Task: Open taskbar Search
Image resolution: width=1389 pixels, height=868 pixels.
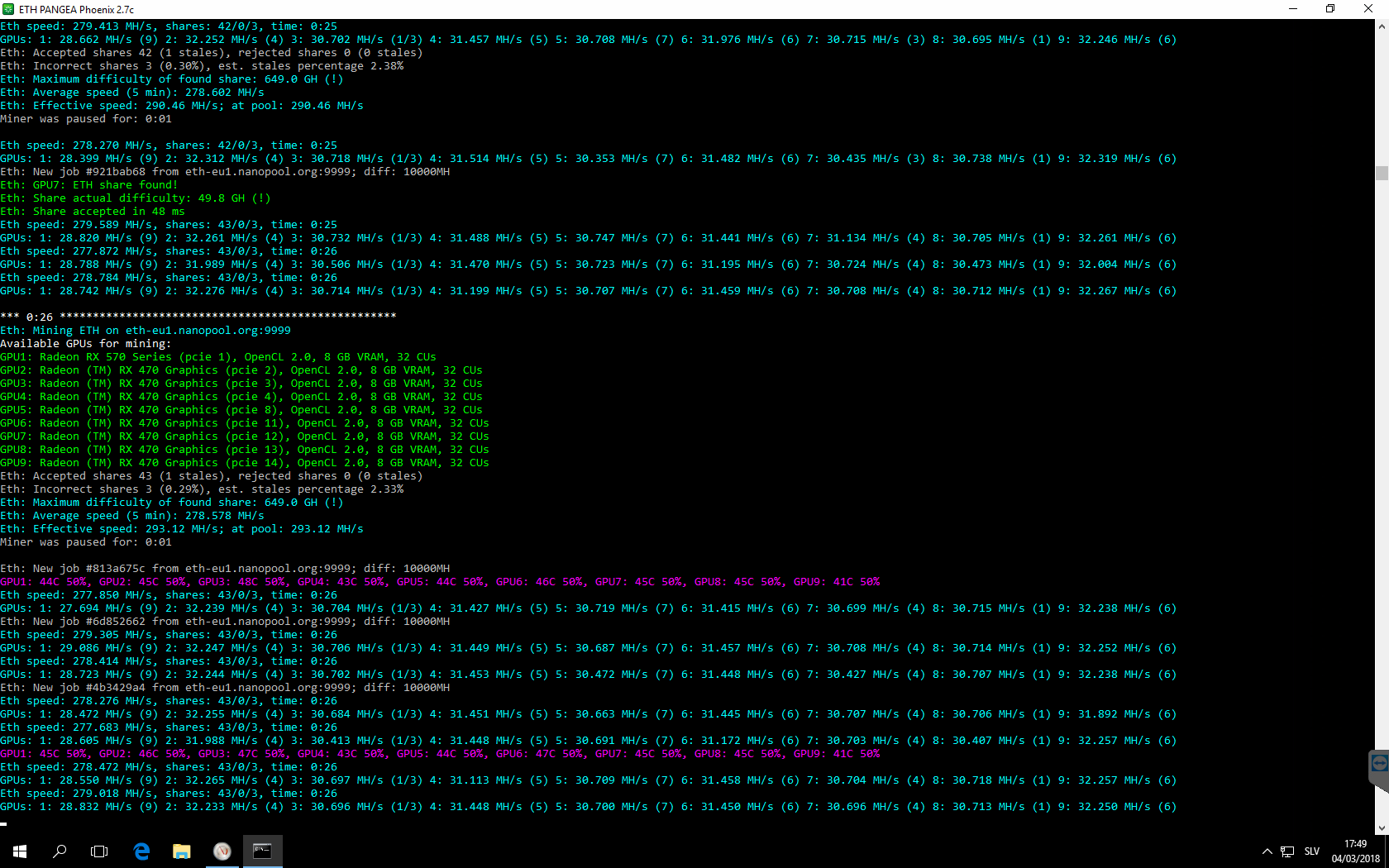Action: [60, 851]
